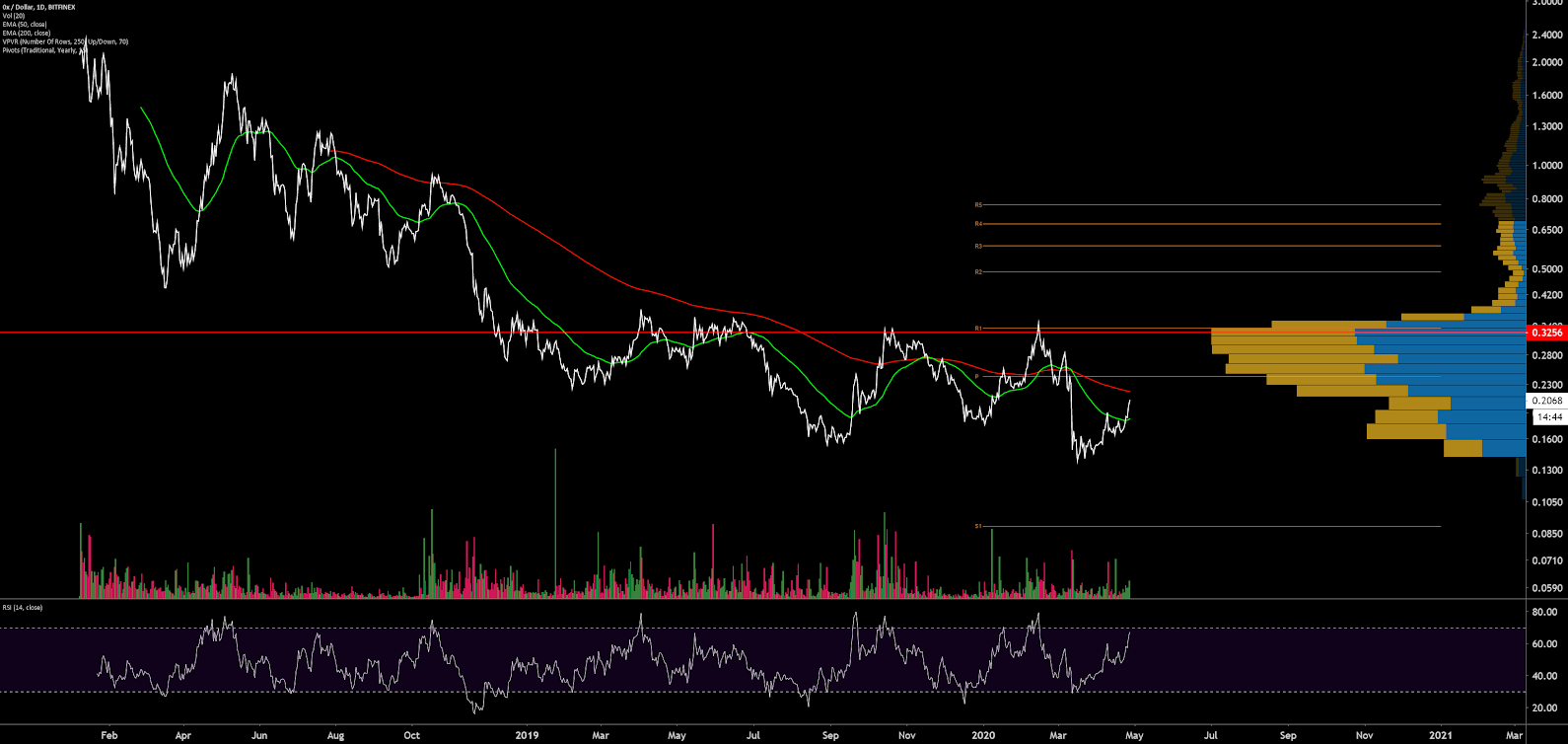The image size is (1568, 744).
Task: Click the R2 pivot label
Action: point(978,271)
